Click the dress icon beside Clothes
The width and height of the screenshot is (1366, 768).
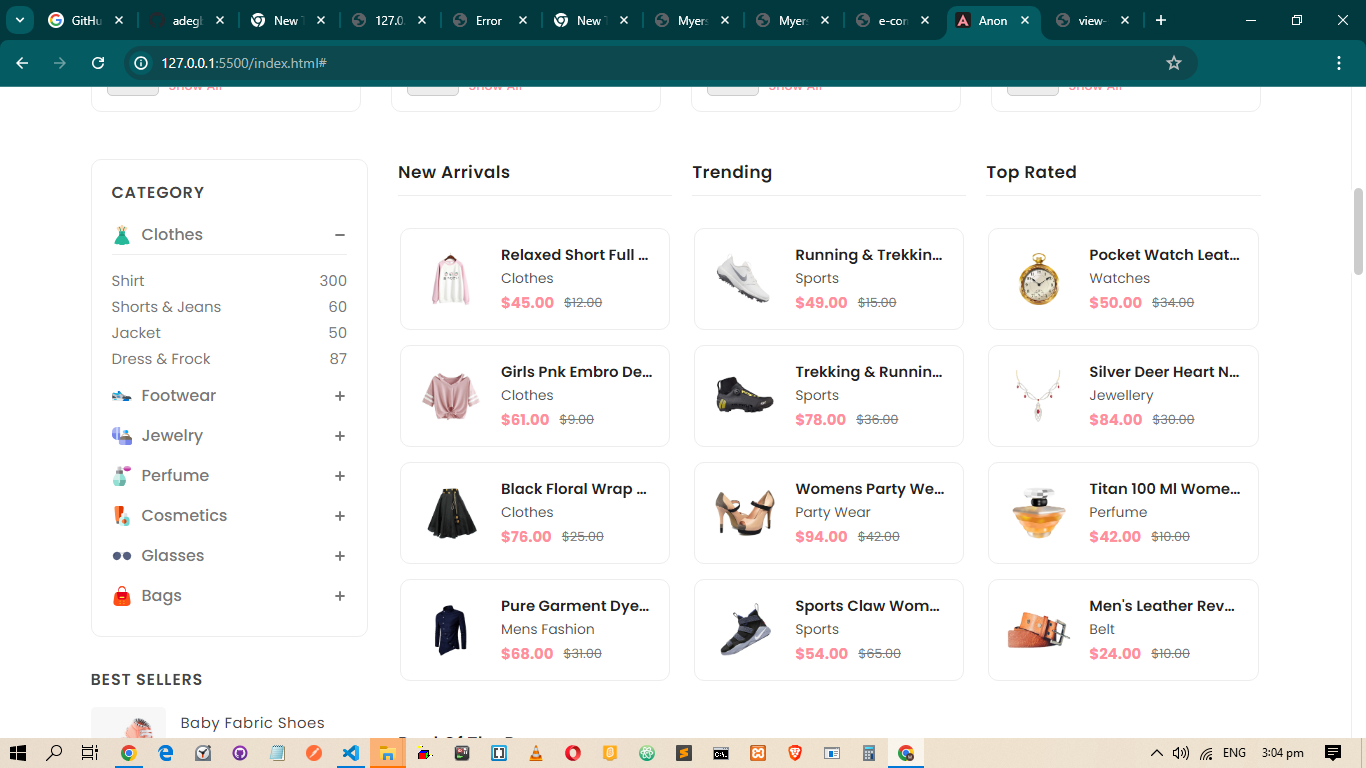tap(121, 235)
